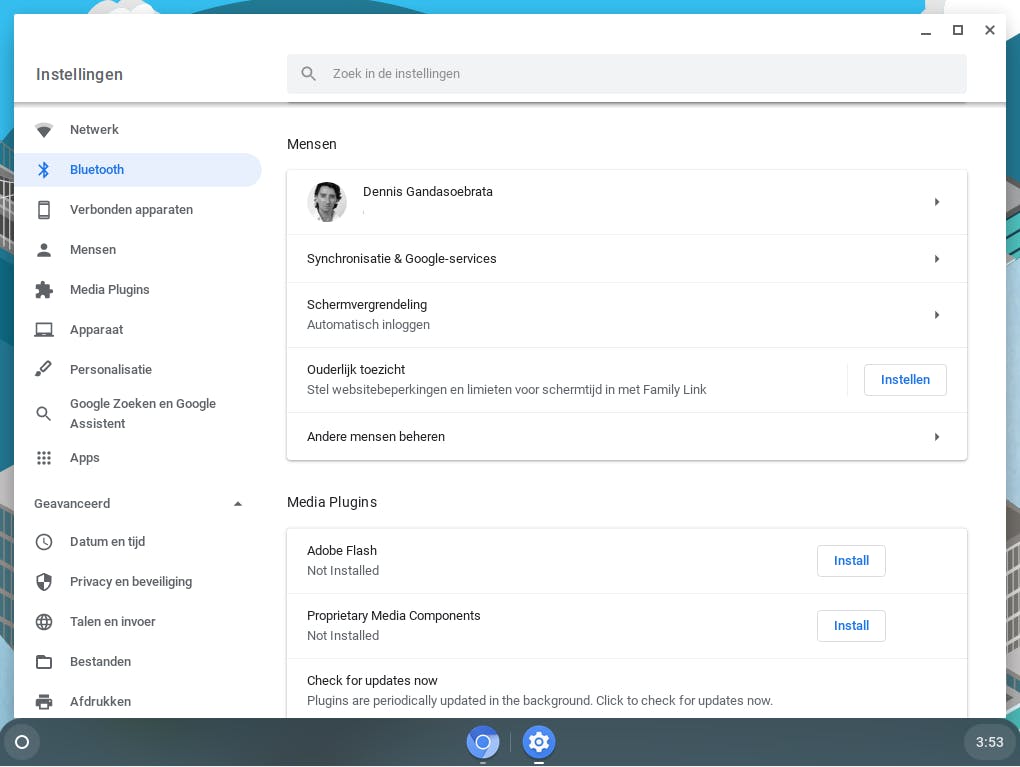The height and width of the screenshot is (767, 1020).
Task: Install Adobe Flash plugin
Action: [x=851, y=561]
